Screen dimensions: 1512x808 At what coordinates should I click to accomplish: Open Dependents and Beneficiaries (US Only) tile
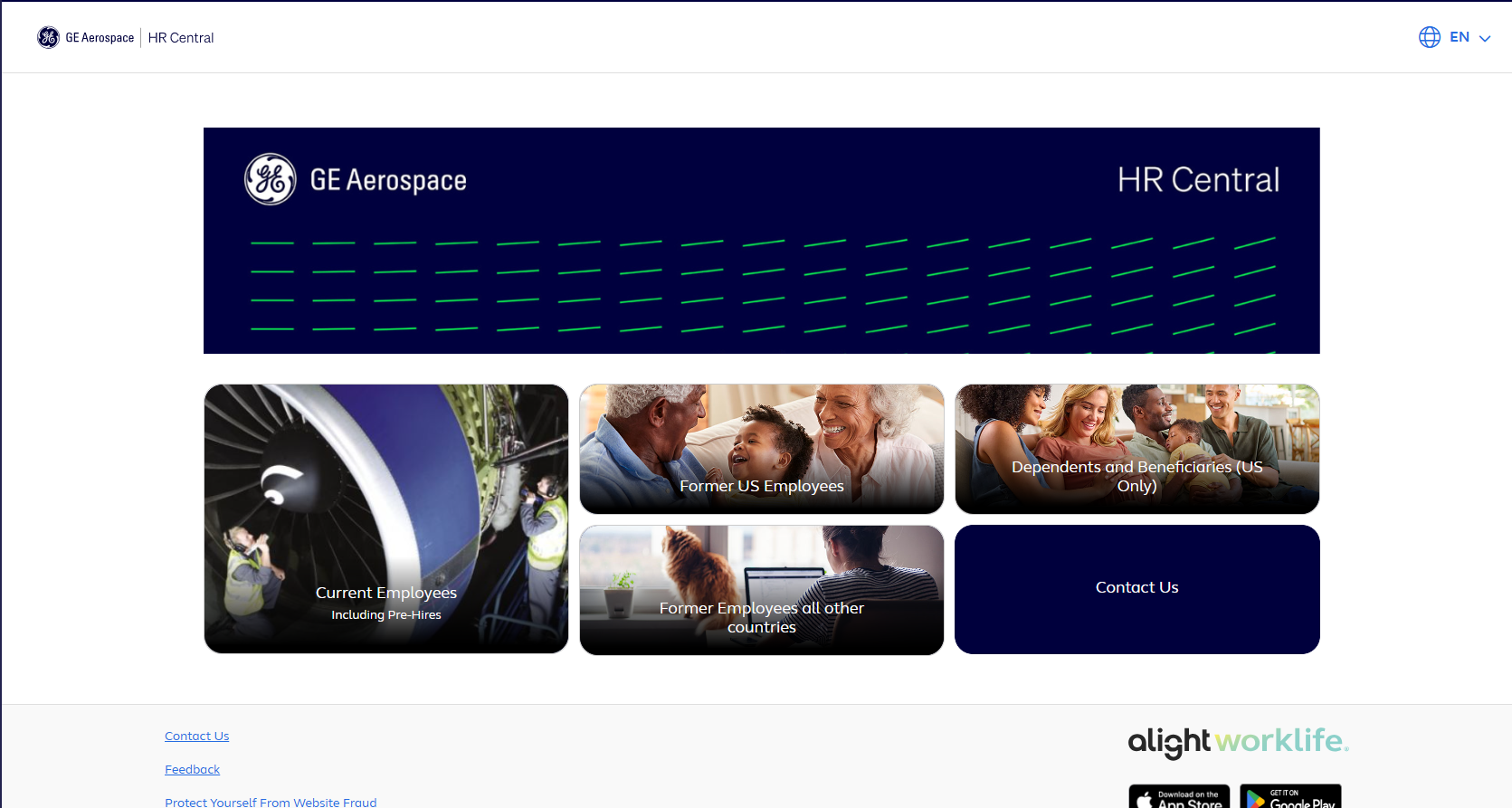coord(1136,449)
